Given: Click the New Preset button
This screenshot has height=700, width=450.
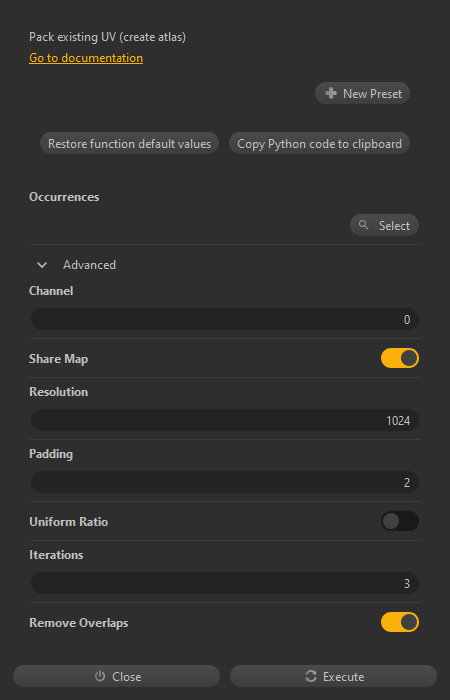Looking at the screenshot, I should pos(362,93).
